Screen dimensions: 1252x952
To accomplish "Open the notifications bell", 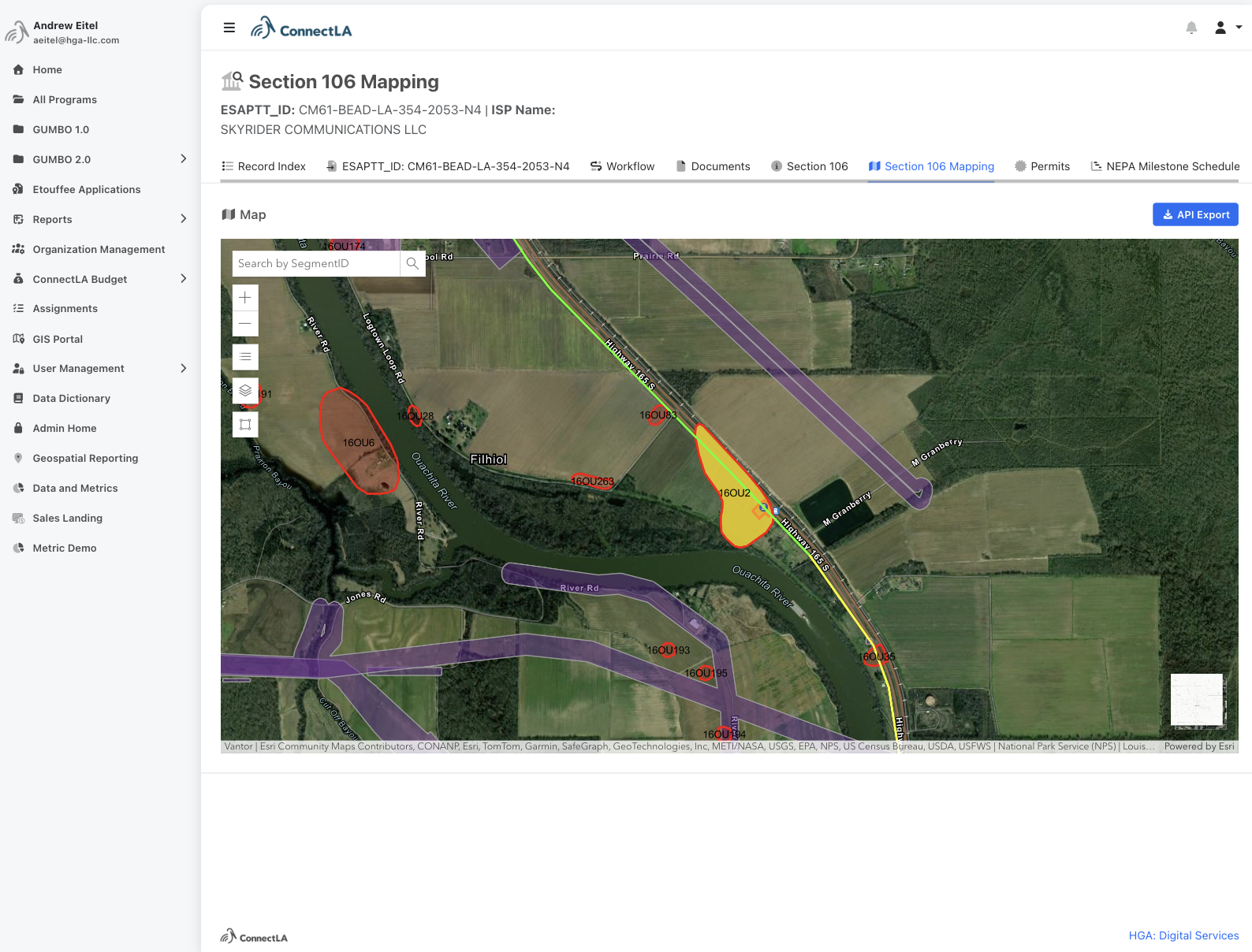I will [1191, 28].
